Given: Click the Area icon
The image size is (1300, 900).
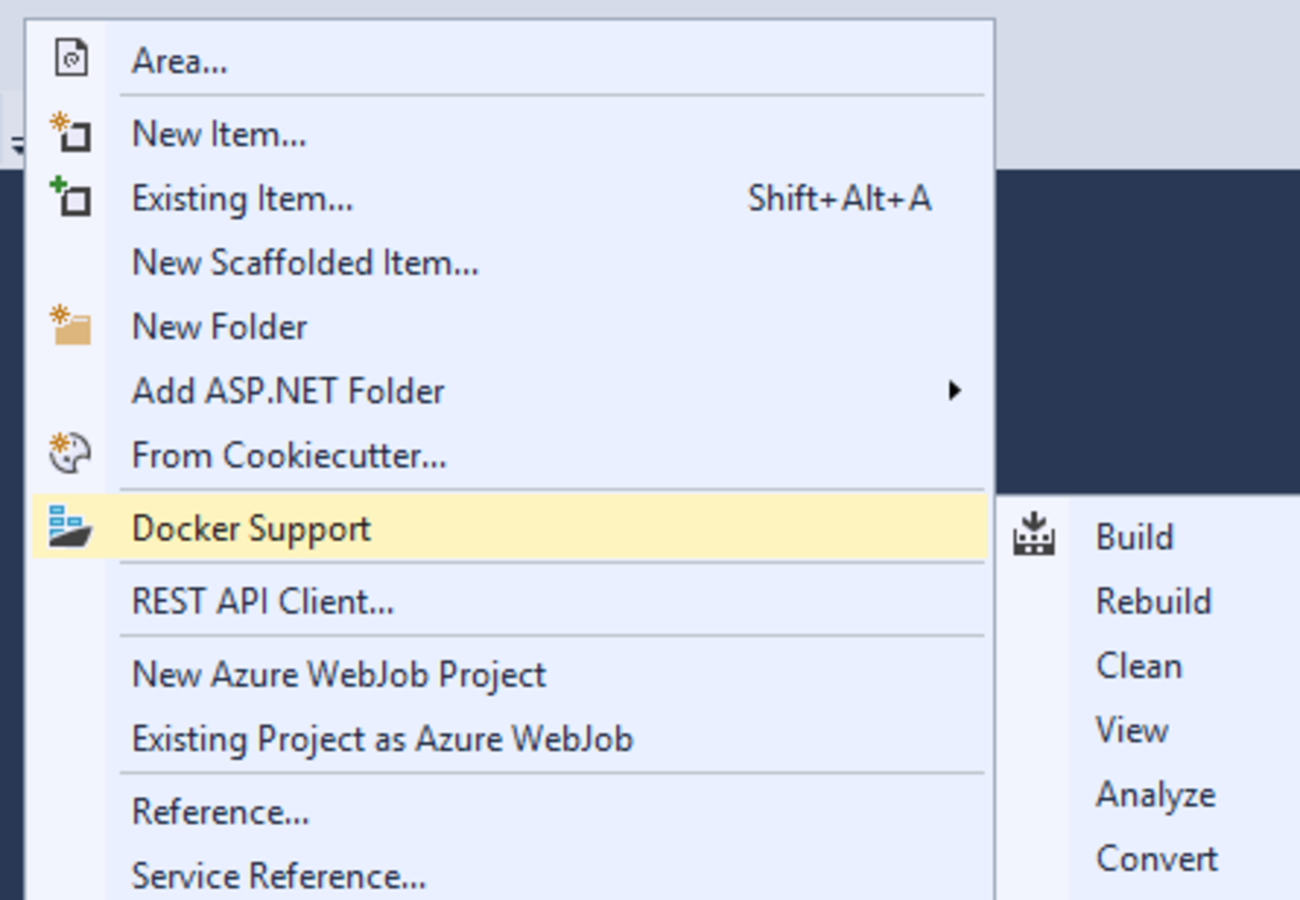Looking at the screenshot, I should coord(70,60).
